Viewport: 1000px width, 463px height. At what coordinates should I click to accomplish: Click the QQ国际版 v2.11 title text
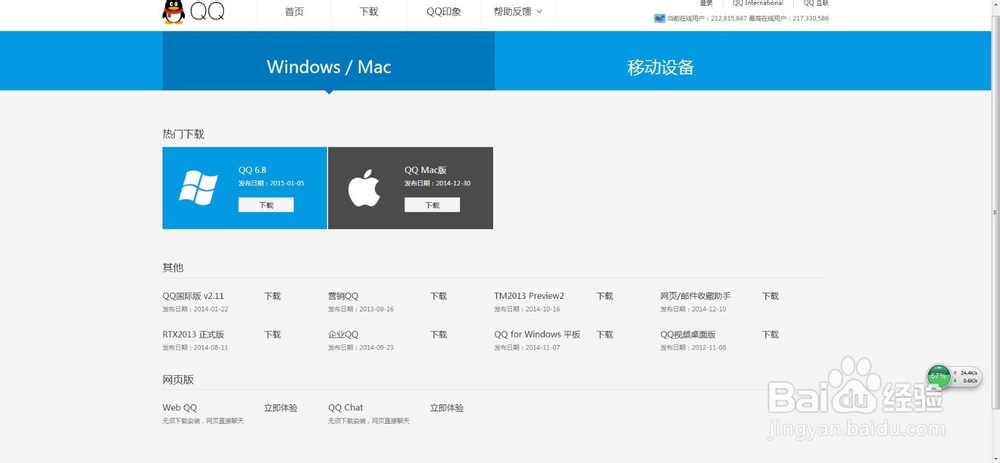(193, 296)
